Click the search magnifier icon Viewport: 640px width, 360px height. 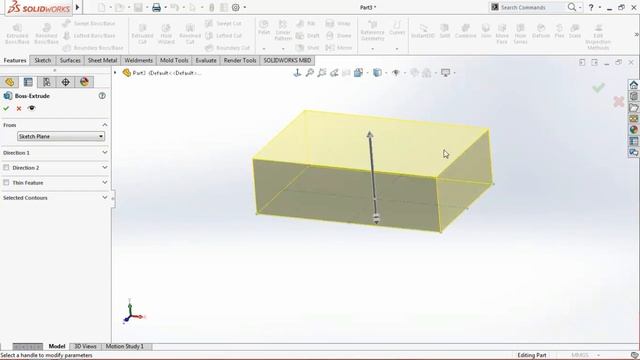(x=572, y=7)
